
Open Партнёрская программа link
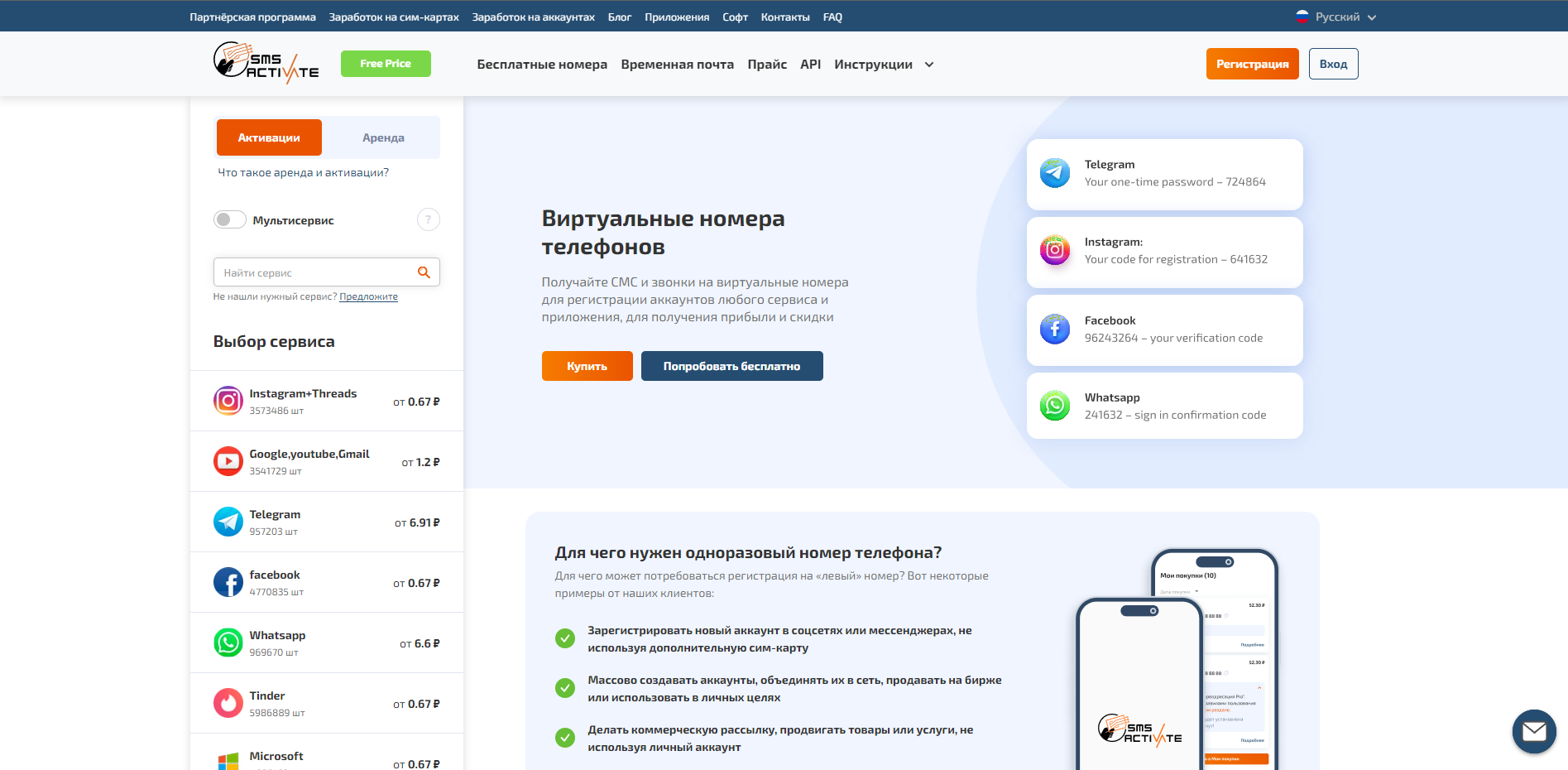[x=252, y=17]
